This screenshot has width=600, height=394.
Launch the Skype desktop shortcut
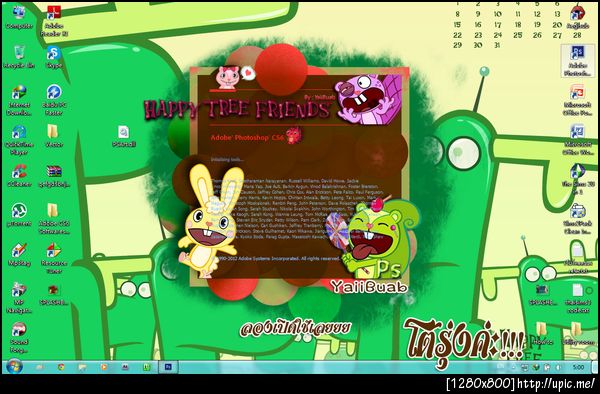click(54, 57)
